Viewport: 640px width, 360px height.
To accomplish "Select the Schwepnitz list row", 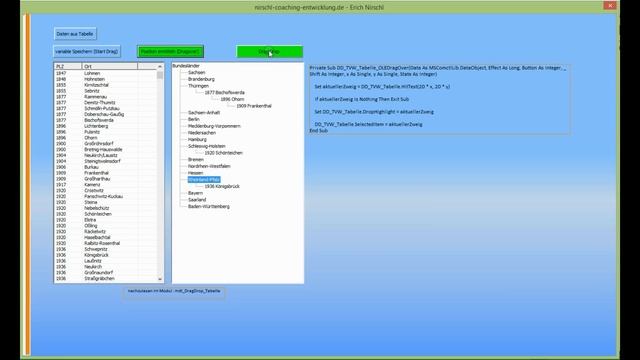I will pyautogui.click(x=105, y=249).
